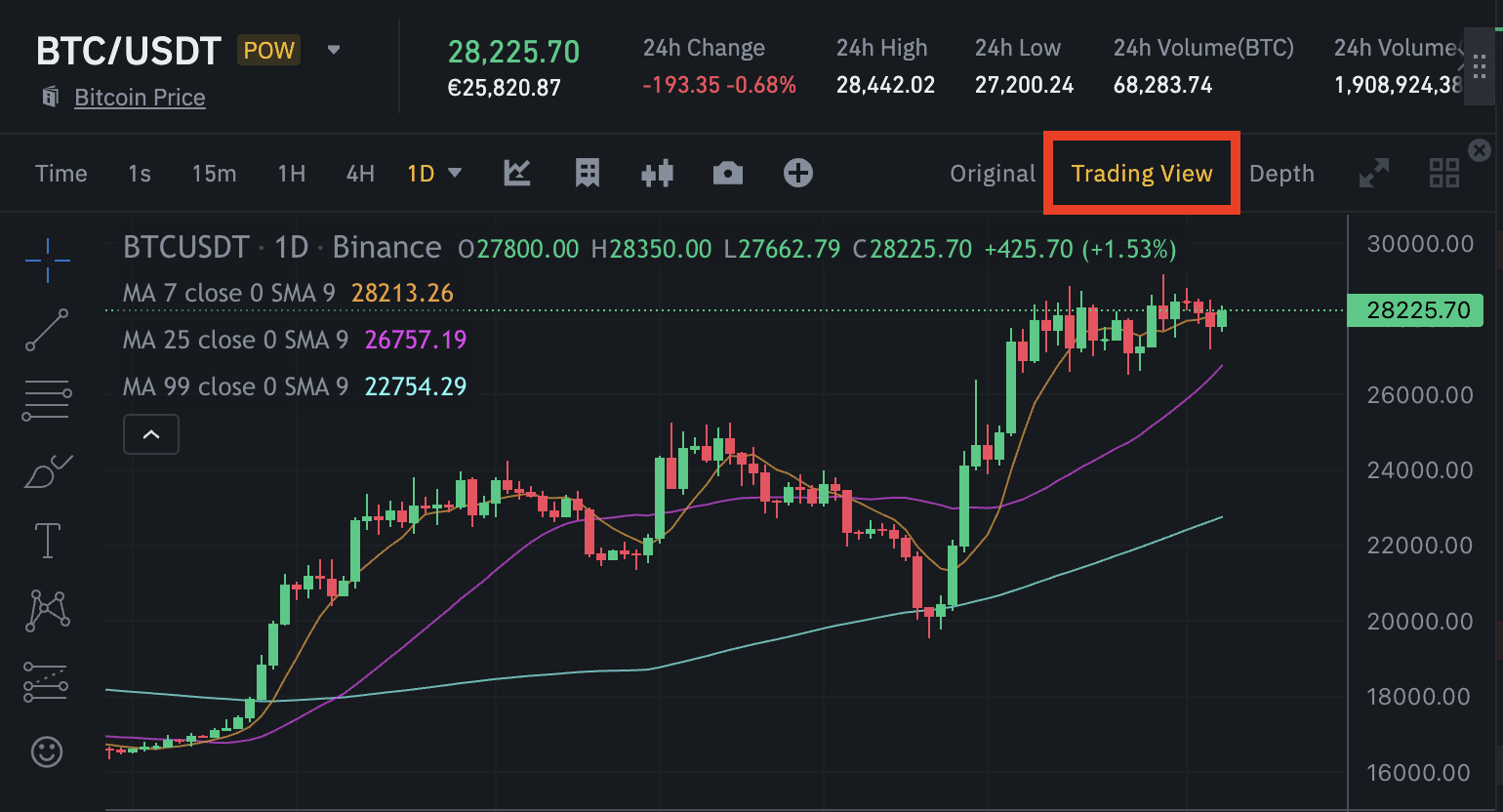
Task: Open the chart style candlestick selector
Action: 657,173
